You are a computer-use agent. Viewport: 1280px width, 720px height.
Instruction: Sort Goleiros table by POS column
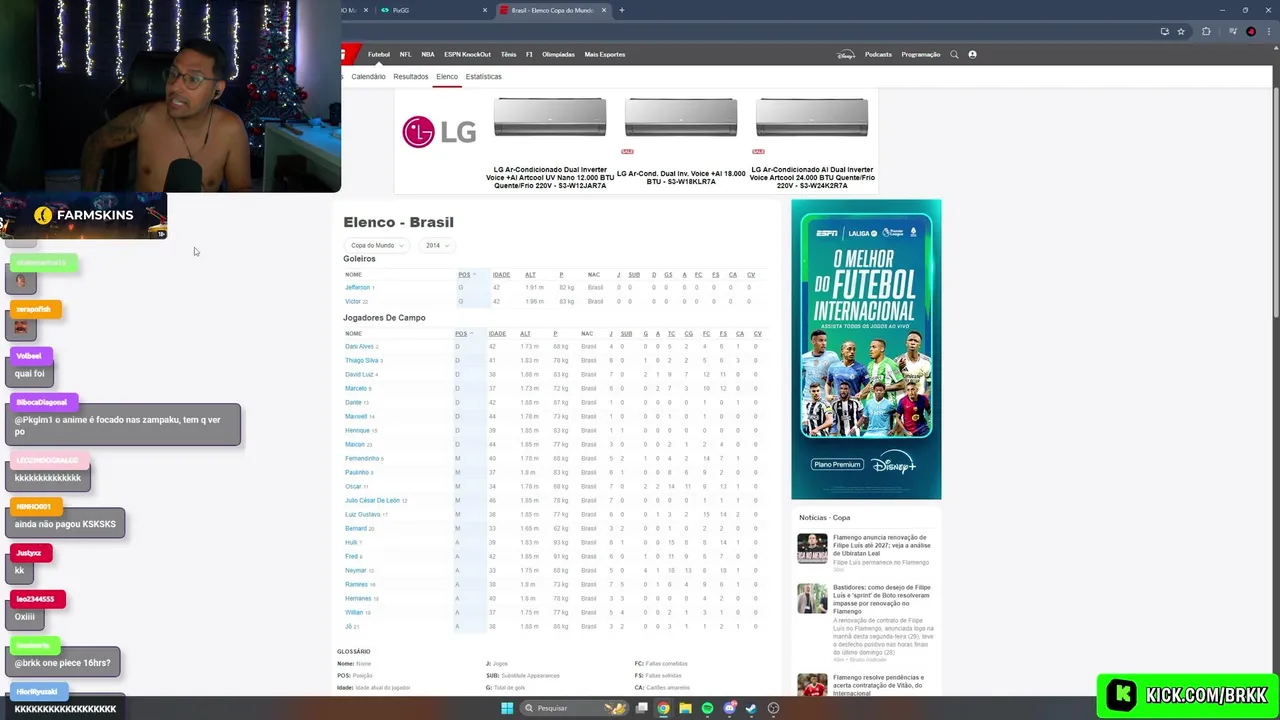tap(466, 274)
